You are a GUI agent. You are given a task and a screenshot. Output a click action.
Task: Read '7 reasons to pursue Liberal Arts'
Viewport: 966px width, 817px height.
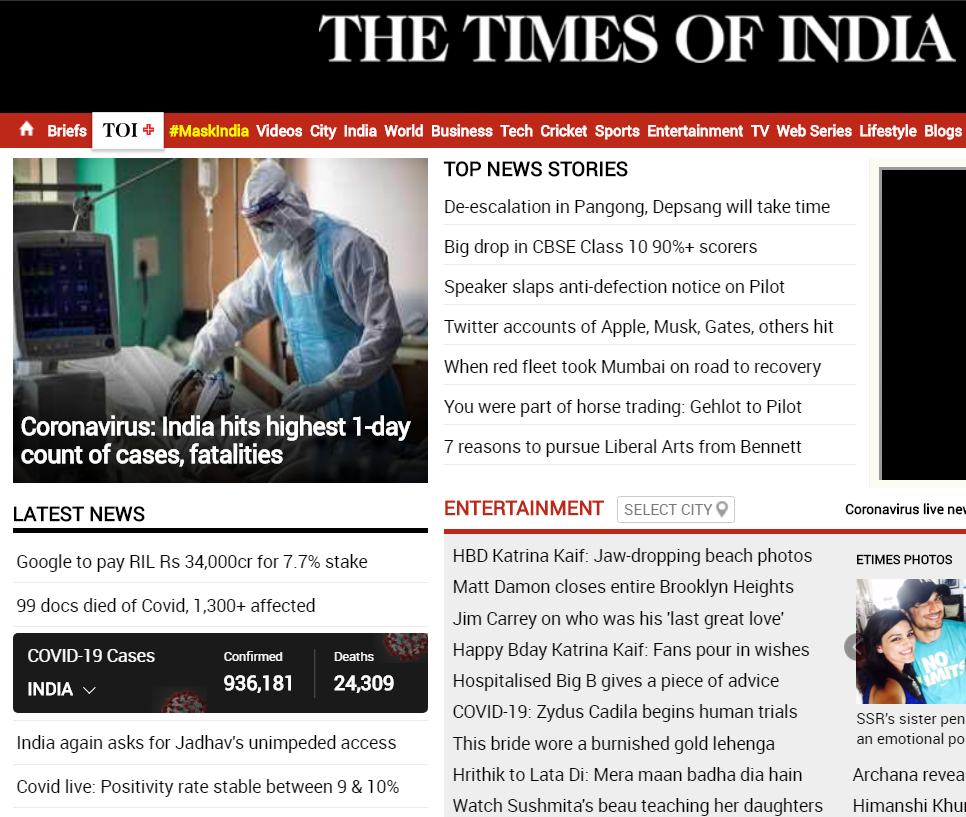[622, 447]
